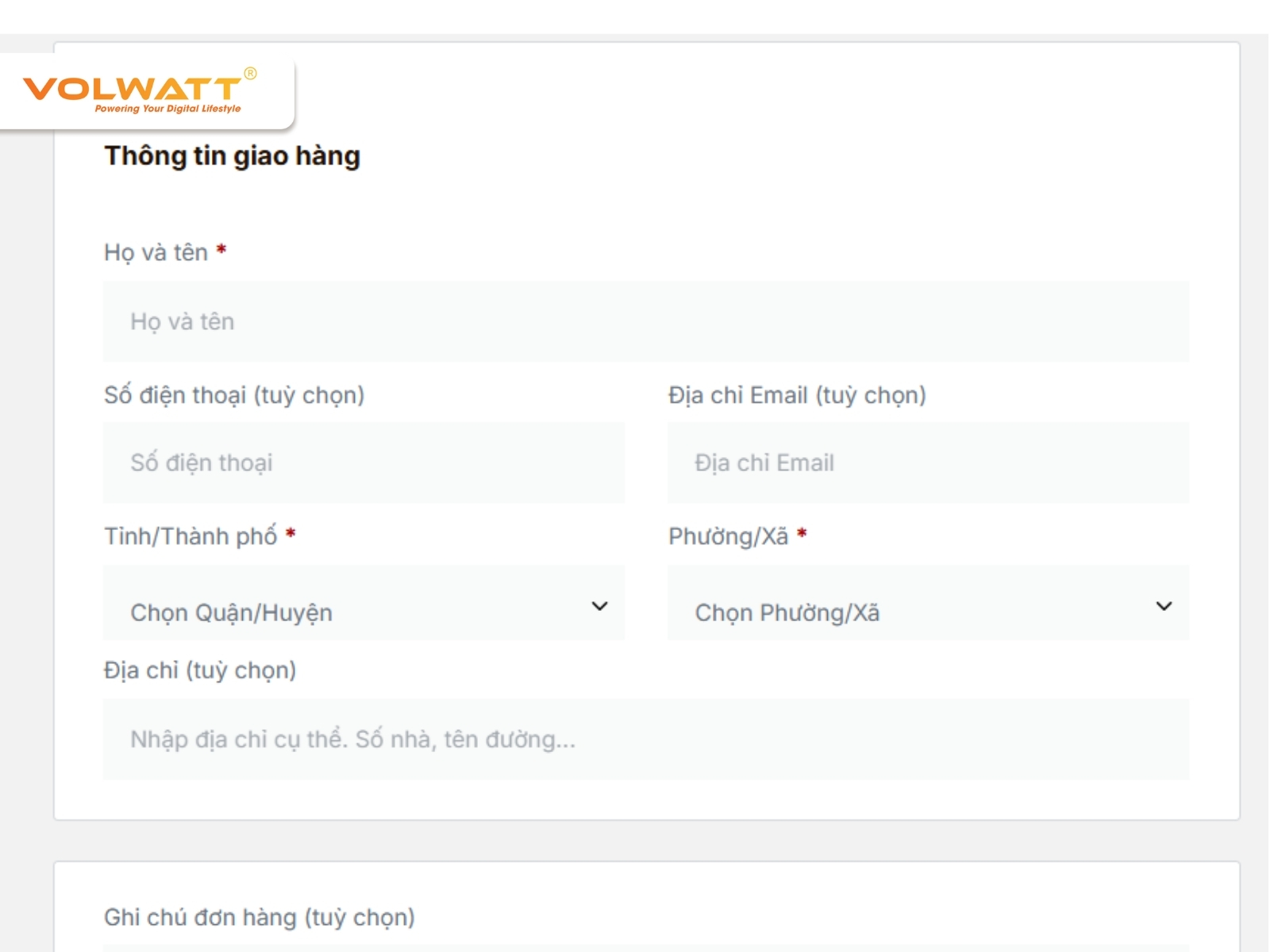Click the 'Thông tin giao hàng' heading
This screenshot has width=1270, height=952.
click(x=232, y=155)
